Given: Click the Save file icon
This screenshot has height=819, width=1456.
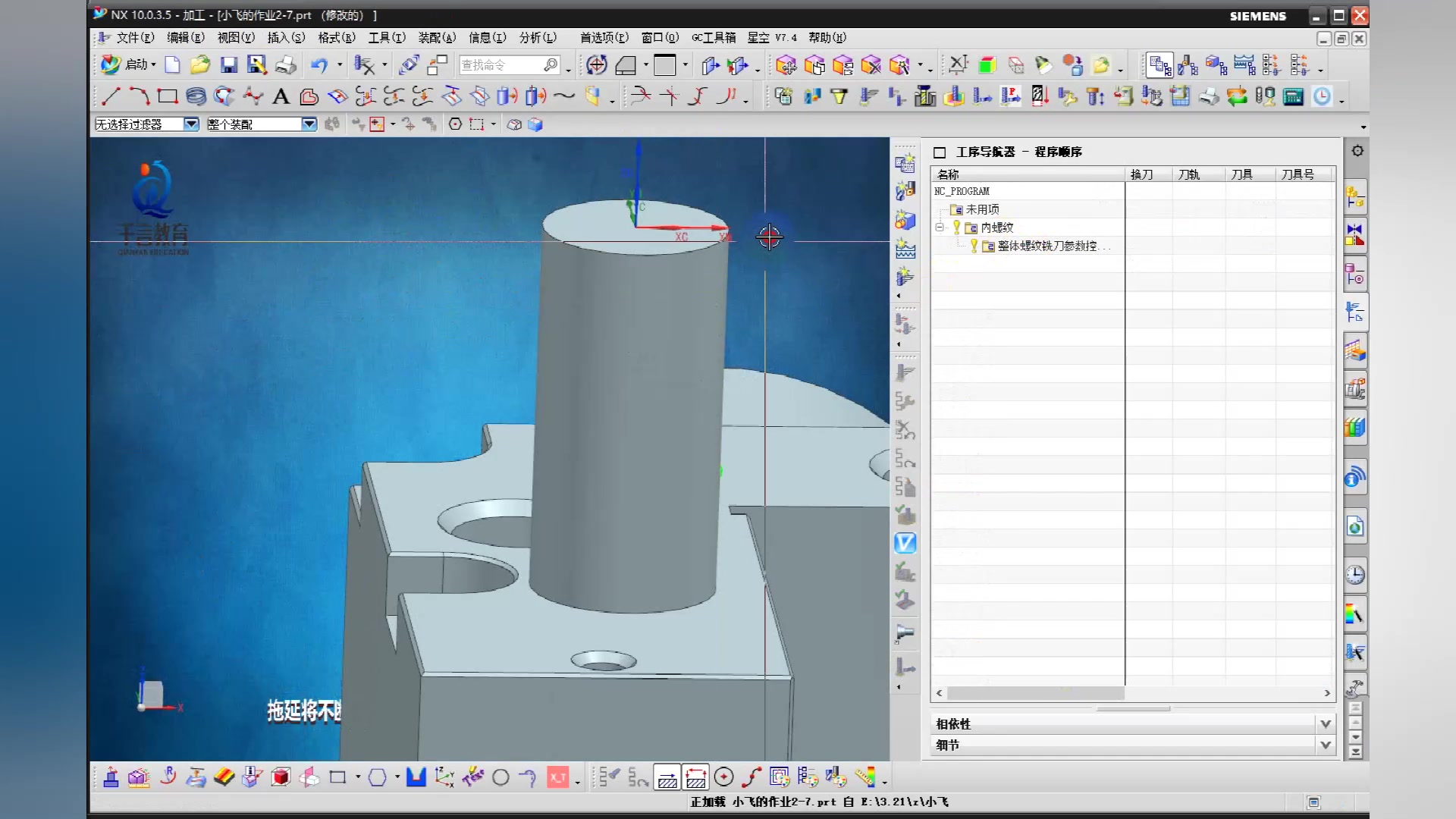Looking at the screenshot, I should (x=228, y=65).
